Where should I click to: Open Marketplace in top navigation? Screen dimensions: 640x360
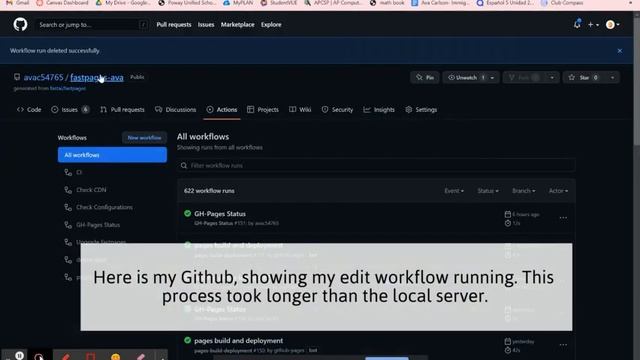coord(237,24)
